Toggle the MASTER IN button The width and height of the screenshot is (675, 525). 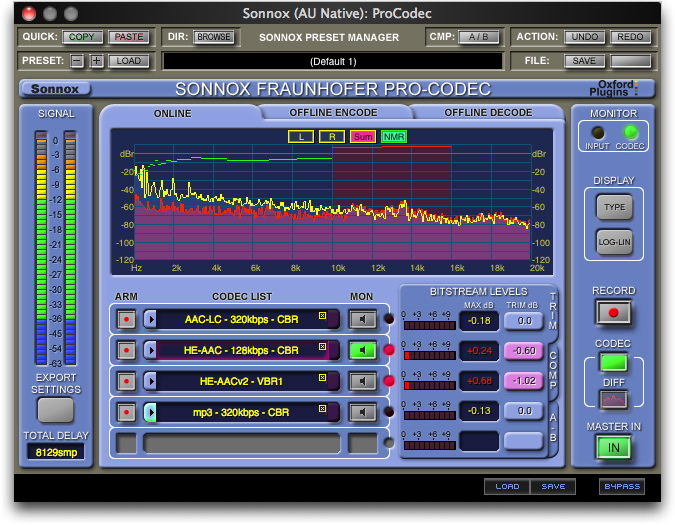tap(613, 448)
